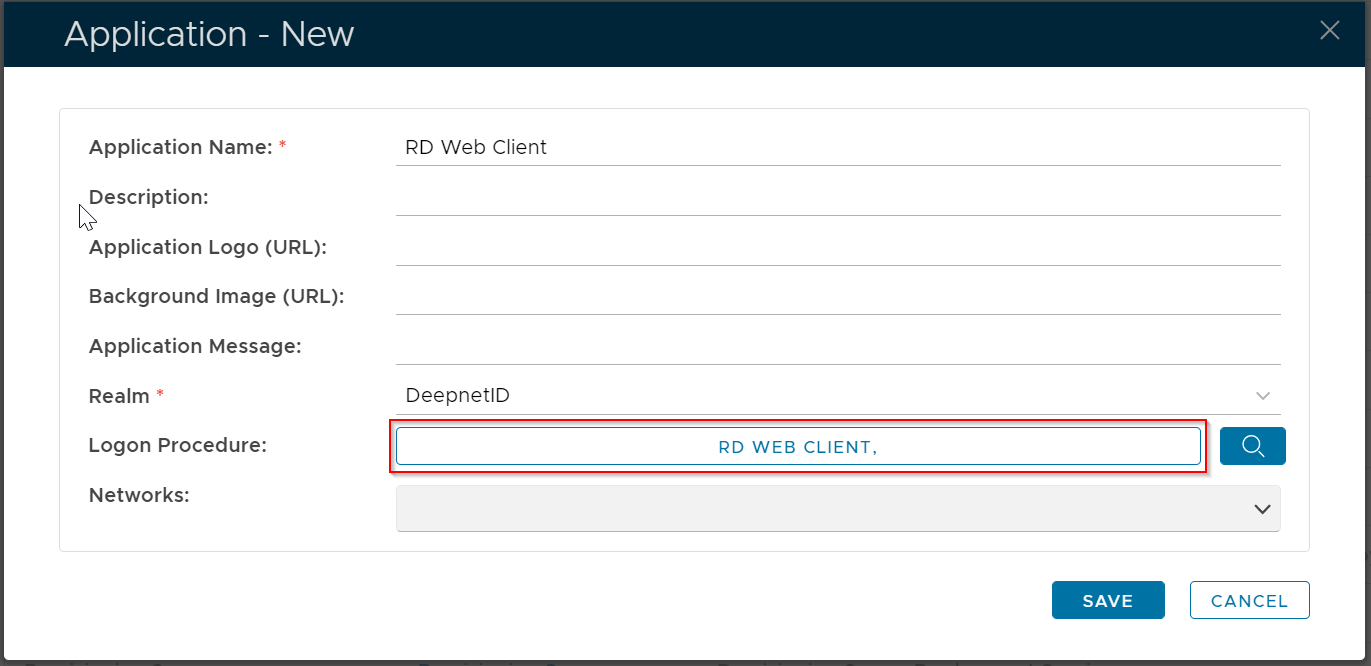Click the magnifier search icon beside Logon Procedure

(x=1252, y=446)
